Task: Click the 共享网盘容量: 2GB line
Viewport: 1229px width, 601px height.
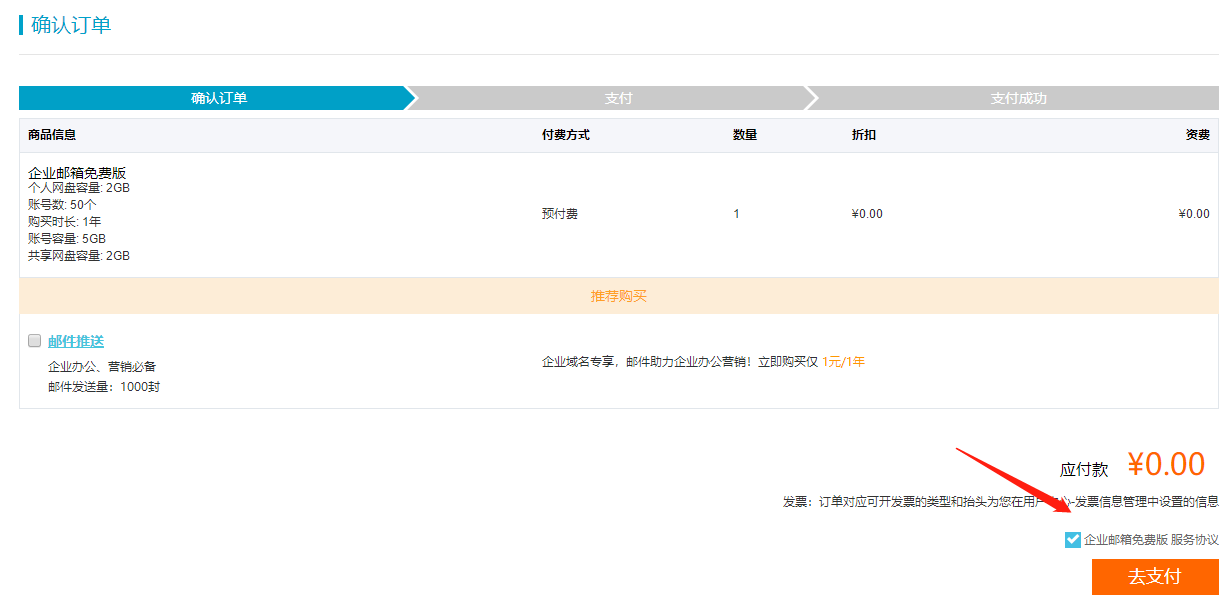Action: pos(79,256)
